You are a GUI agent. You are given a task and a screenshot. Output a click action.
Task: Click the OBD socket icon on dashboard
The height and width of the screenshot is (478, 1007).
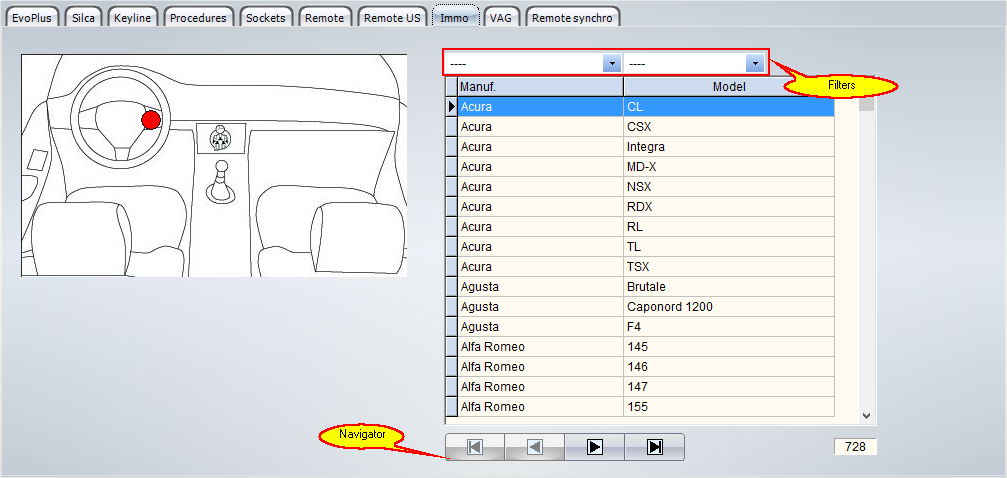click(220, 138)
